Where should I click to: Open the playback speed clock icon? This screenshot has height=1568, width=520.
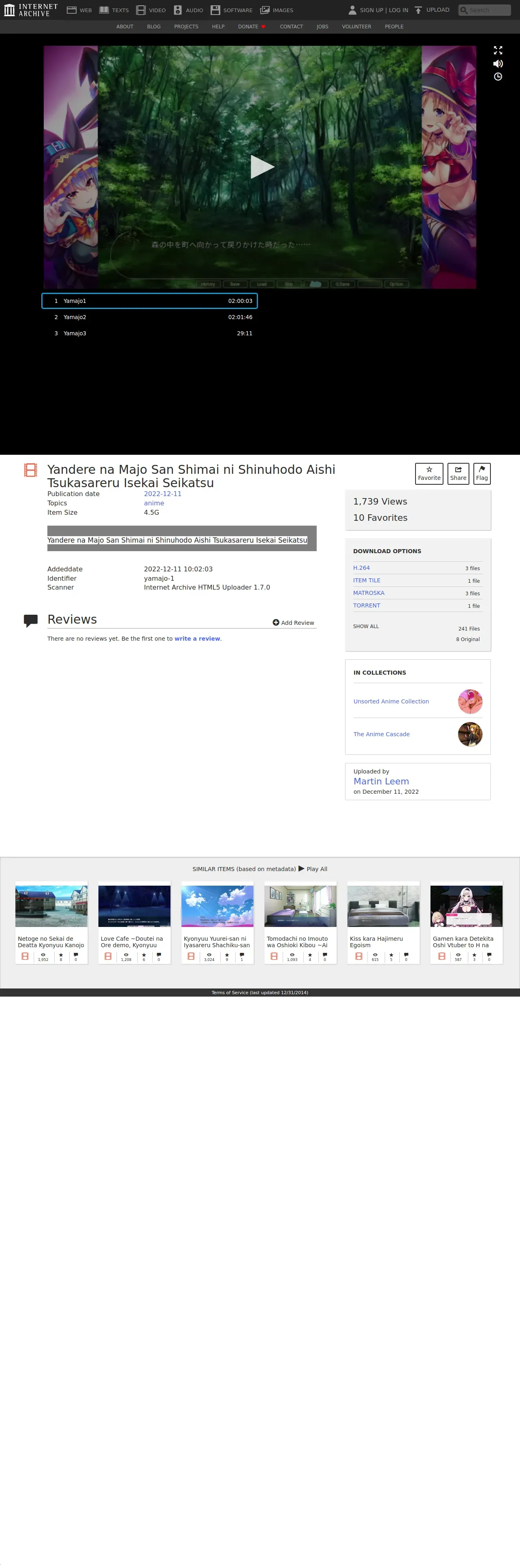pos(497,77)
